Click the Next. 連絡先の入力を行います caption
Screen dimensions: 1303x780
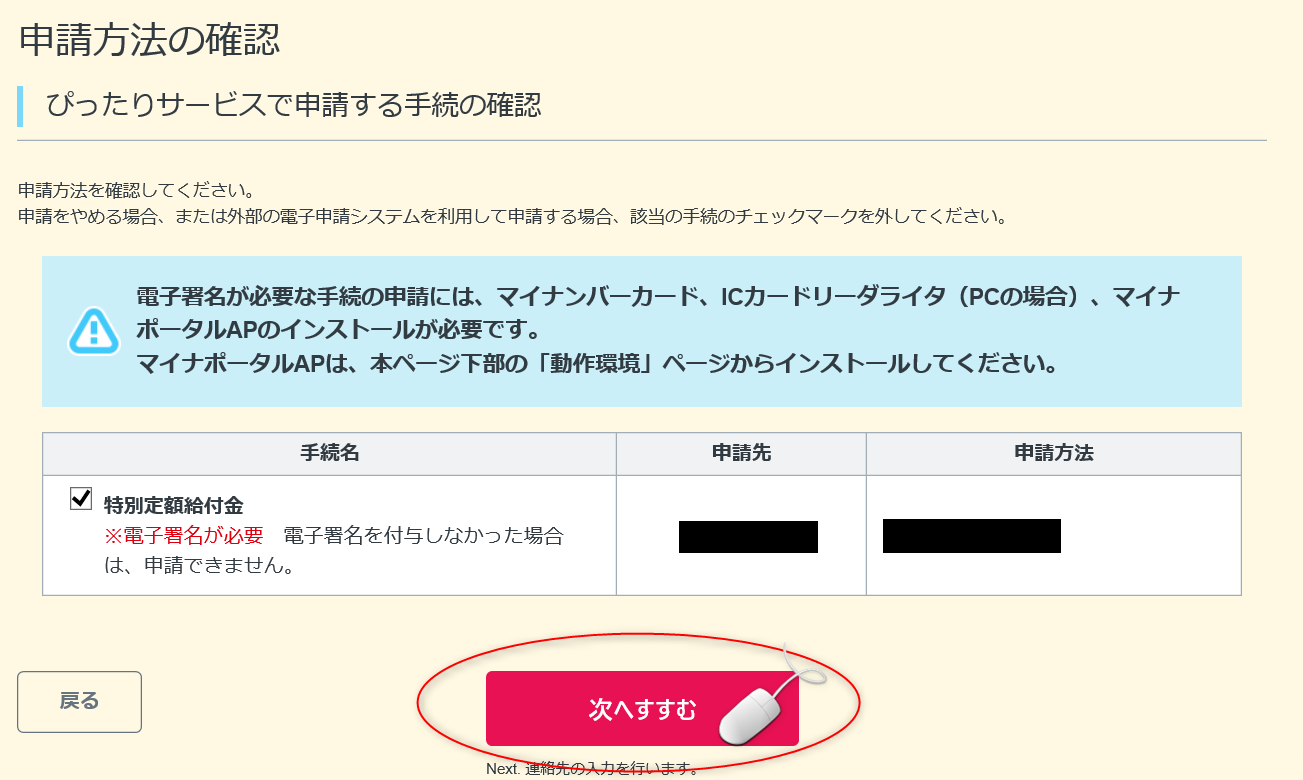coord(592,769)
